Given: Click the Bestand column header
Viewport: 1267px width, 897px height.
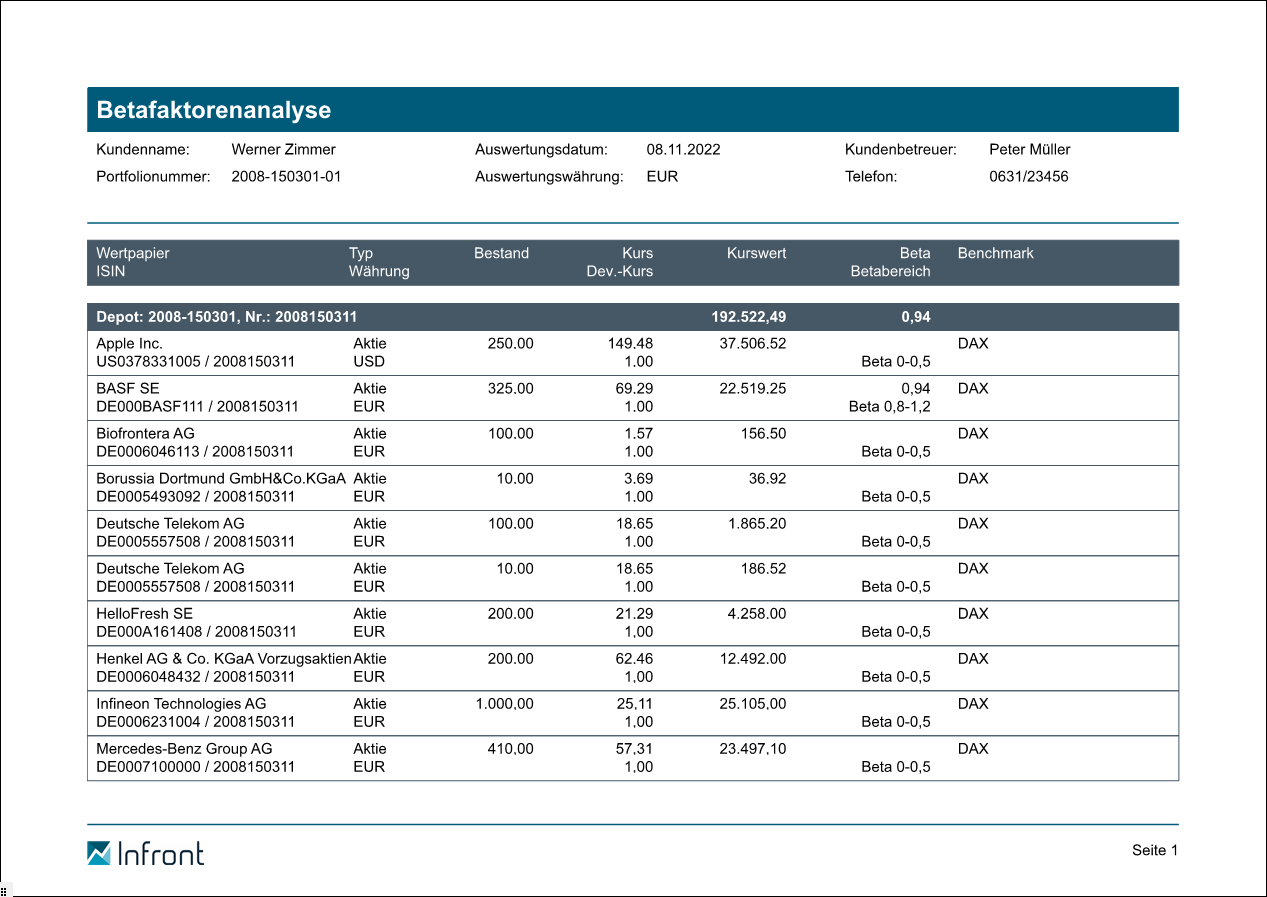Looking at the screenshot, I should pos(501,253).
